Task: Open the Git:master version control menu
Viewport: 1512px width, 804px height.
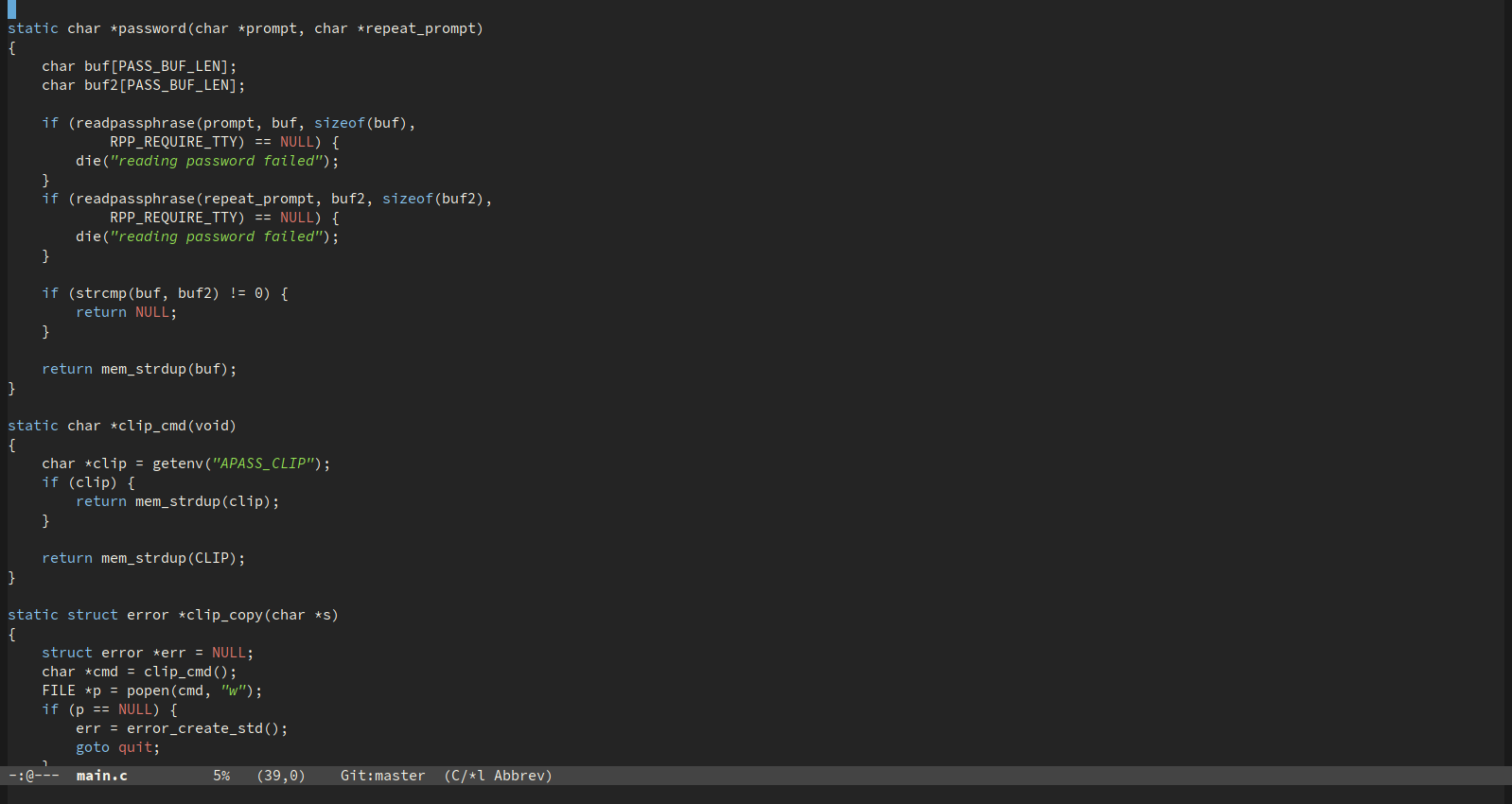Action: point(382,776)
